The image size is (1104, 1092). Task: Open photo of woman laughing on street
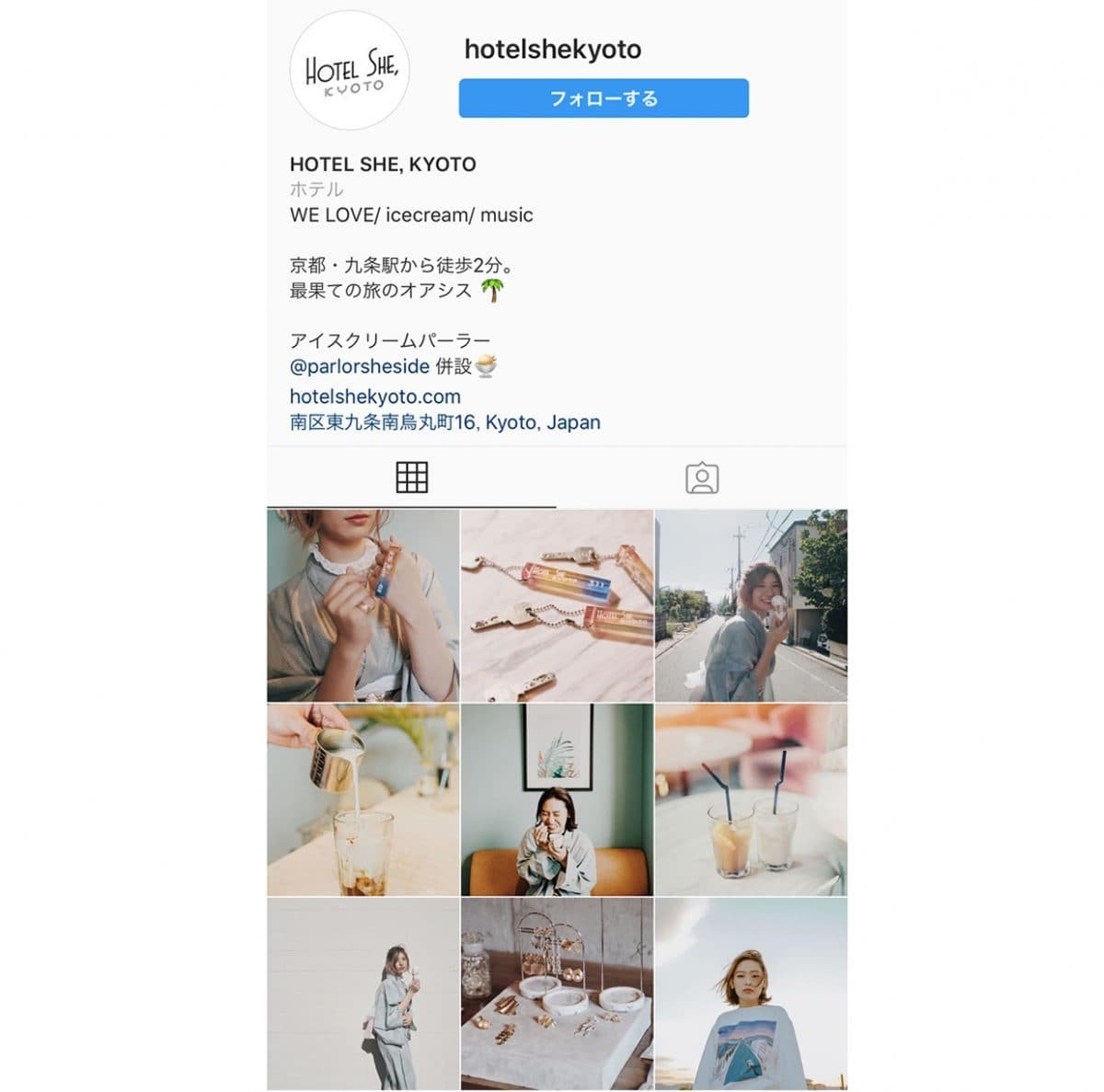(751, 605)
